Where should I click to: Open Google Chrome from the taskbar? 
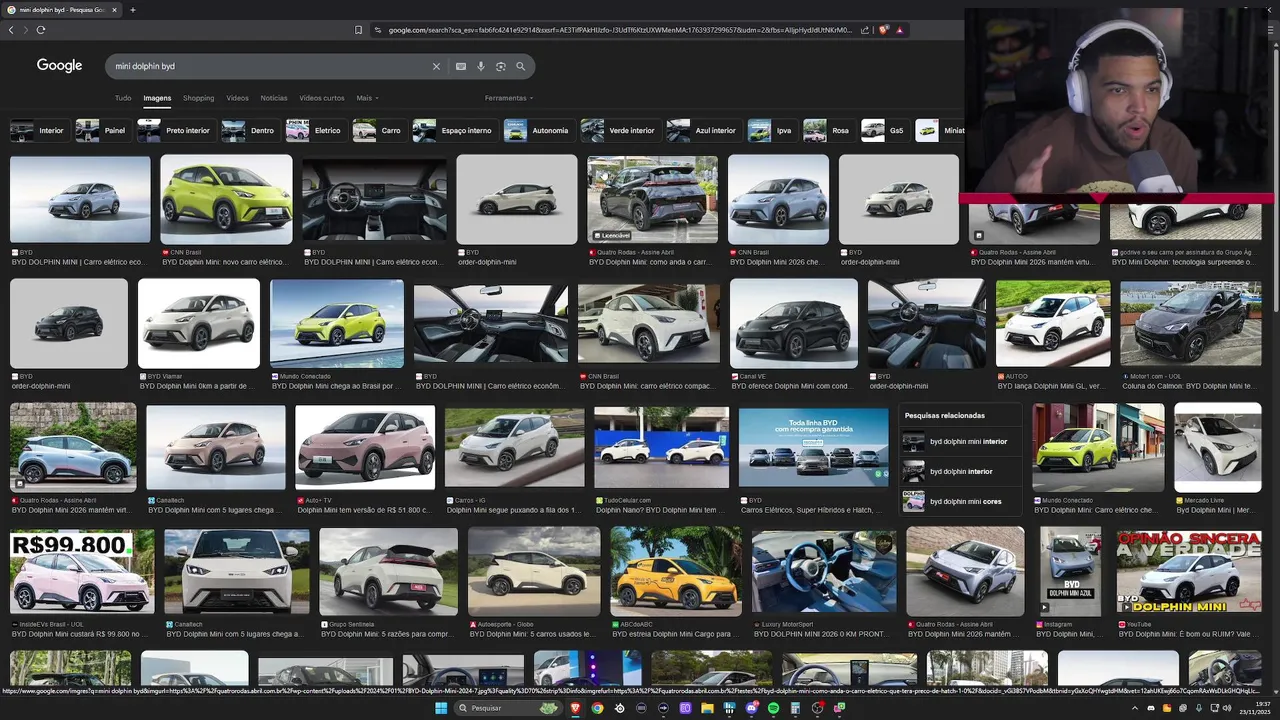(597, 708)
